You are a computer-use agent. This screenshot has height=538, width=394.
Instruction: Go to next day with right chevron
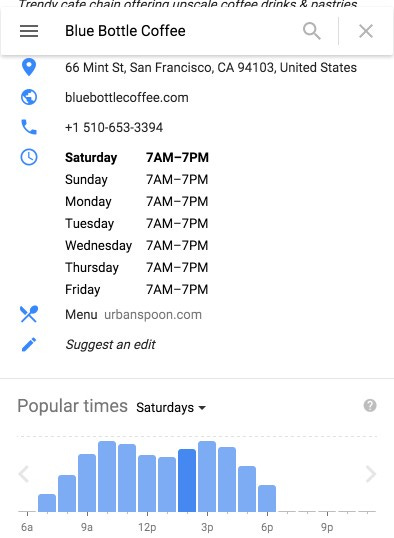pyautogui.click(x=371, y=474)
